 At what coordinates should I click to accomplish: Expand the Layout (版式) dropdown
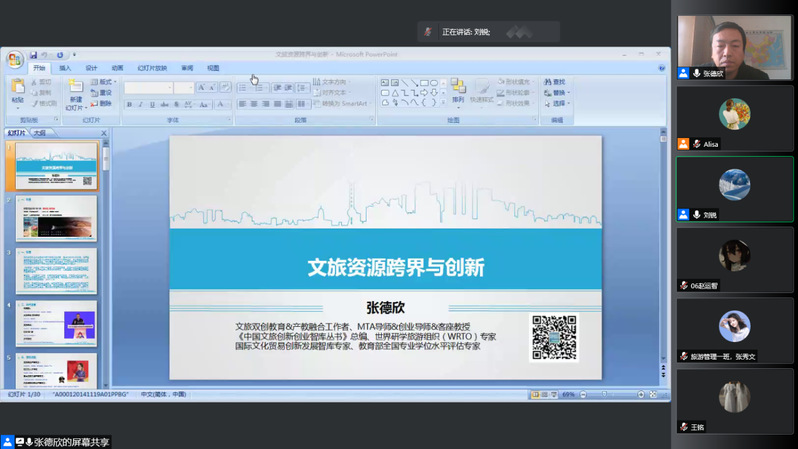click(x=106, y=82)
